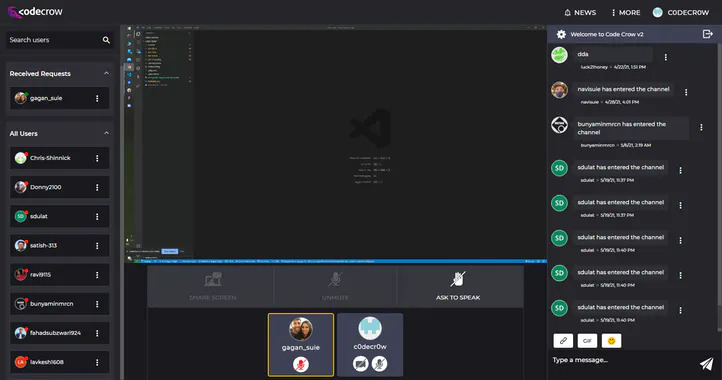This screenshot has height=380, width=722.
Task: Select user satish-313 in list
Action: (x=59, y=246)
